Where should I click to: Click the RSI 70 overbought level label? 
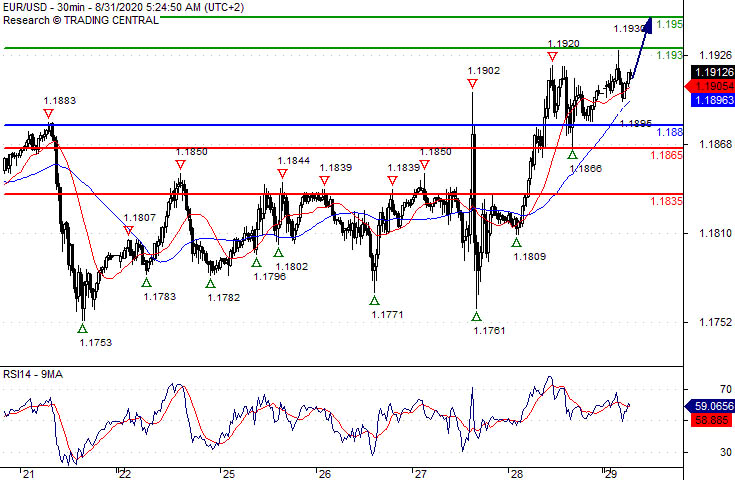tap(726, 389)
